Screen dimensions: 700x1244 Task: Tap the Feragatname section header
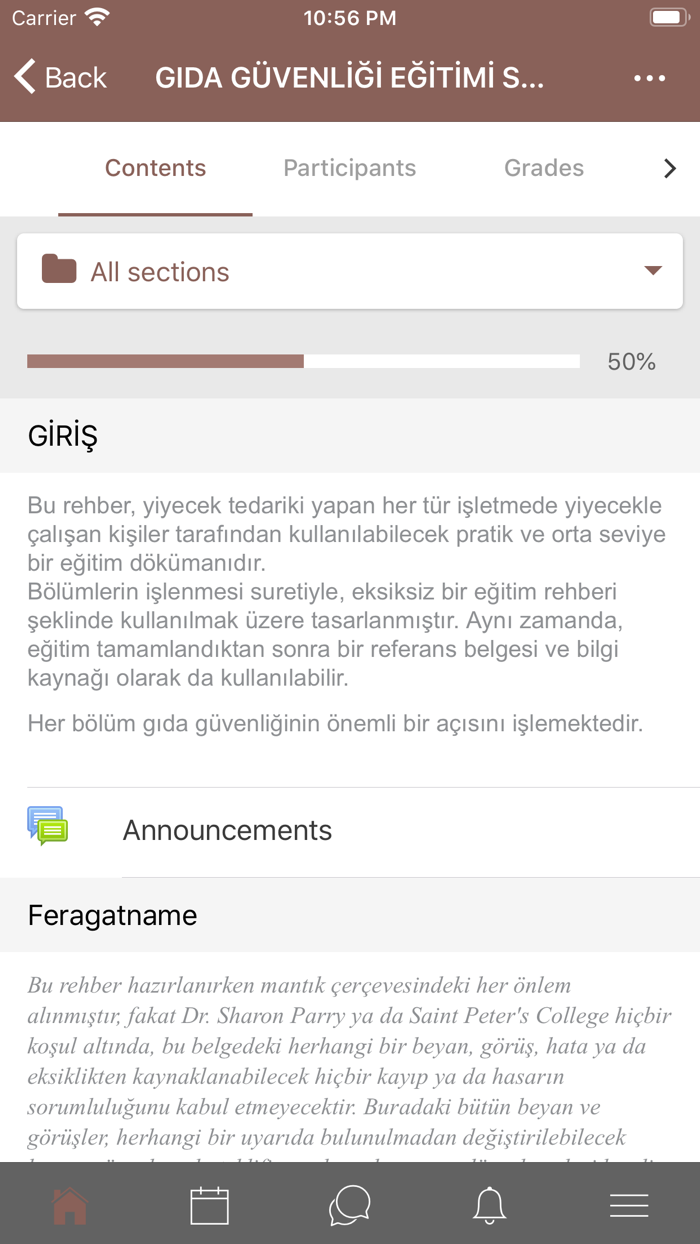(x=112, y=915)
